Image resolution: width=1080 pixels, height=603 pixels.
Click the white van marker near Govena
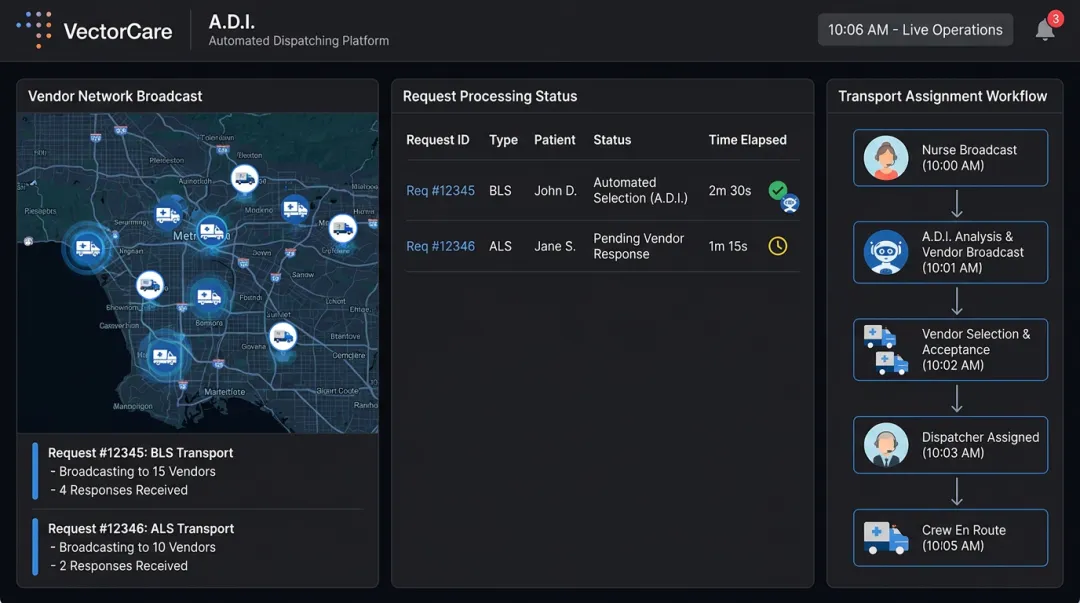click(x=282, y=336)
